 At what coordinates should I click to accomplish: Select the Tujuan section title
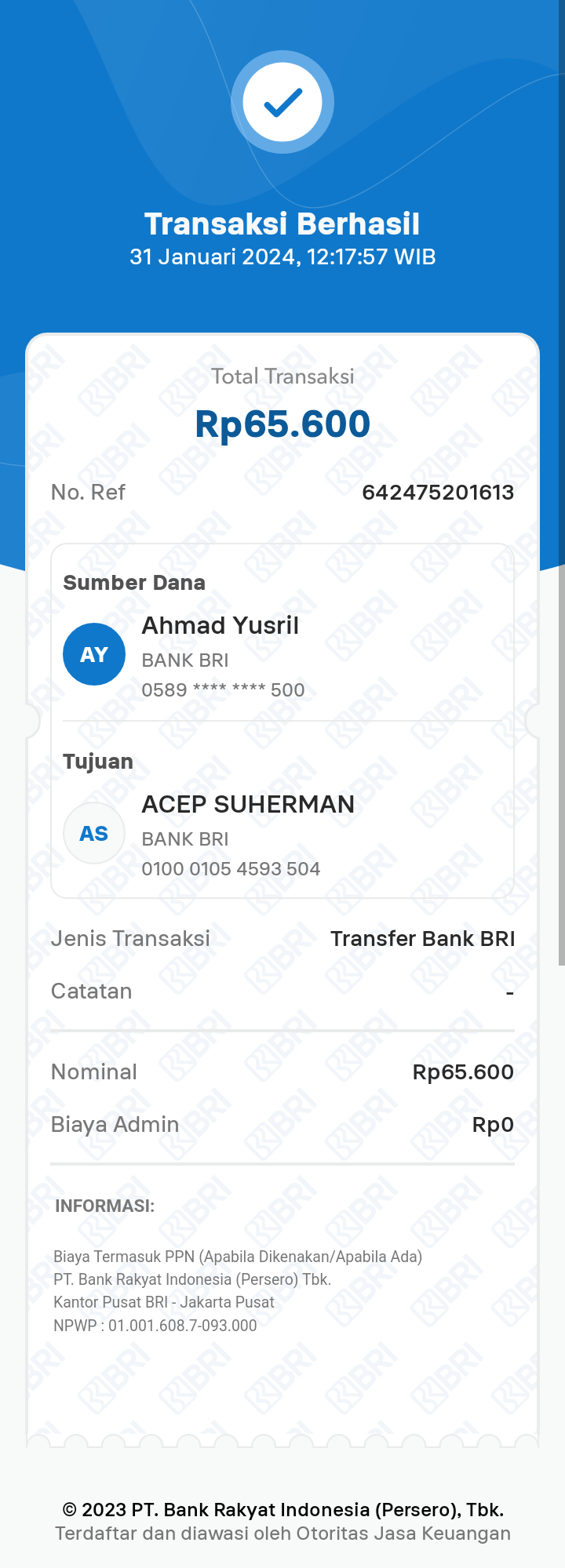pyautogui.click(x=98, y=762)
